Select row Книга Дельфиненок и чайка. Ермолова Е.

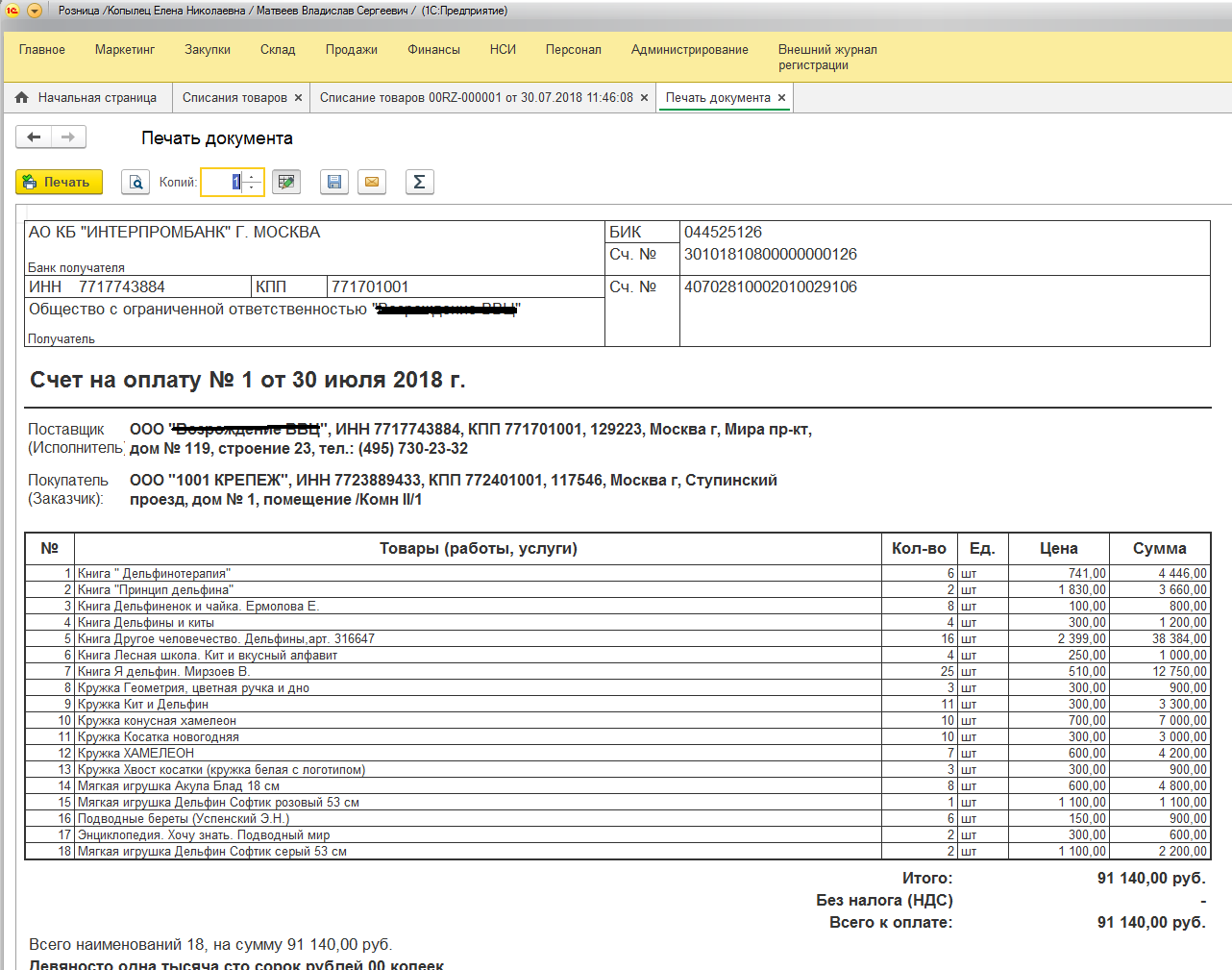point(617,607)
